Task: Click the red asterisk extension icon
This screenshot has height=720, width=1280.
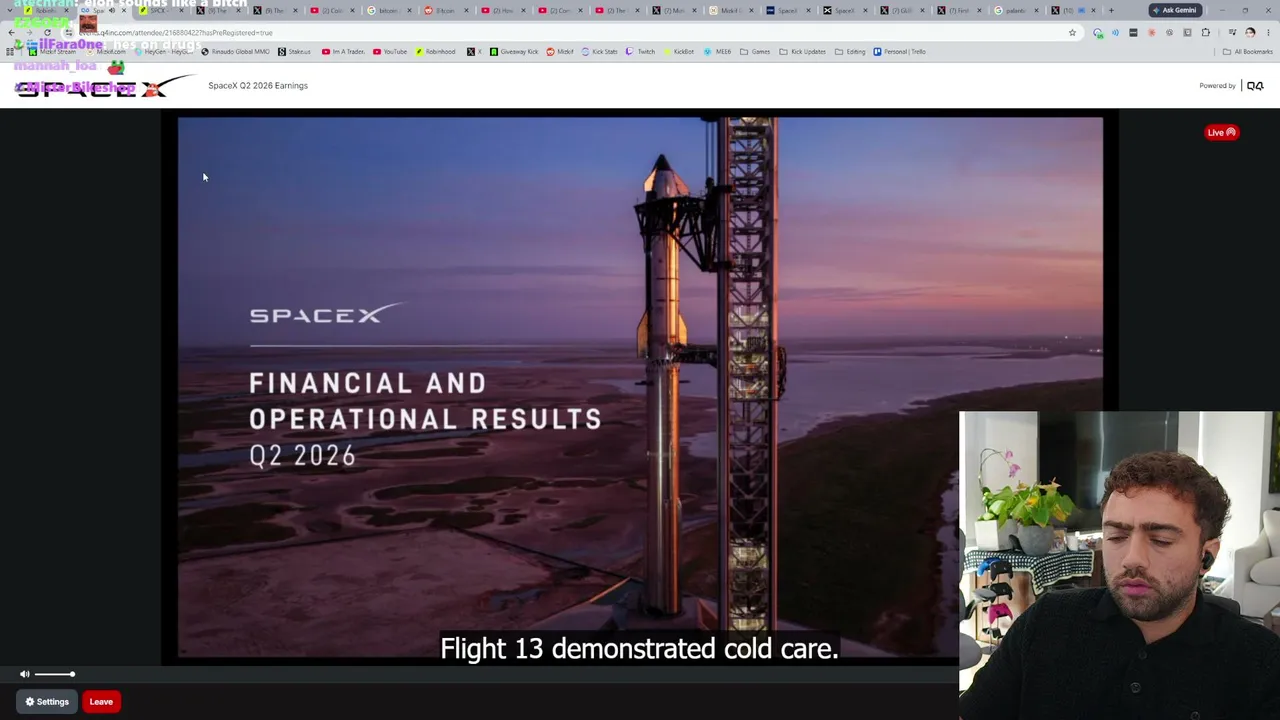Action: [x=1151, y=33]
